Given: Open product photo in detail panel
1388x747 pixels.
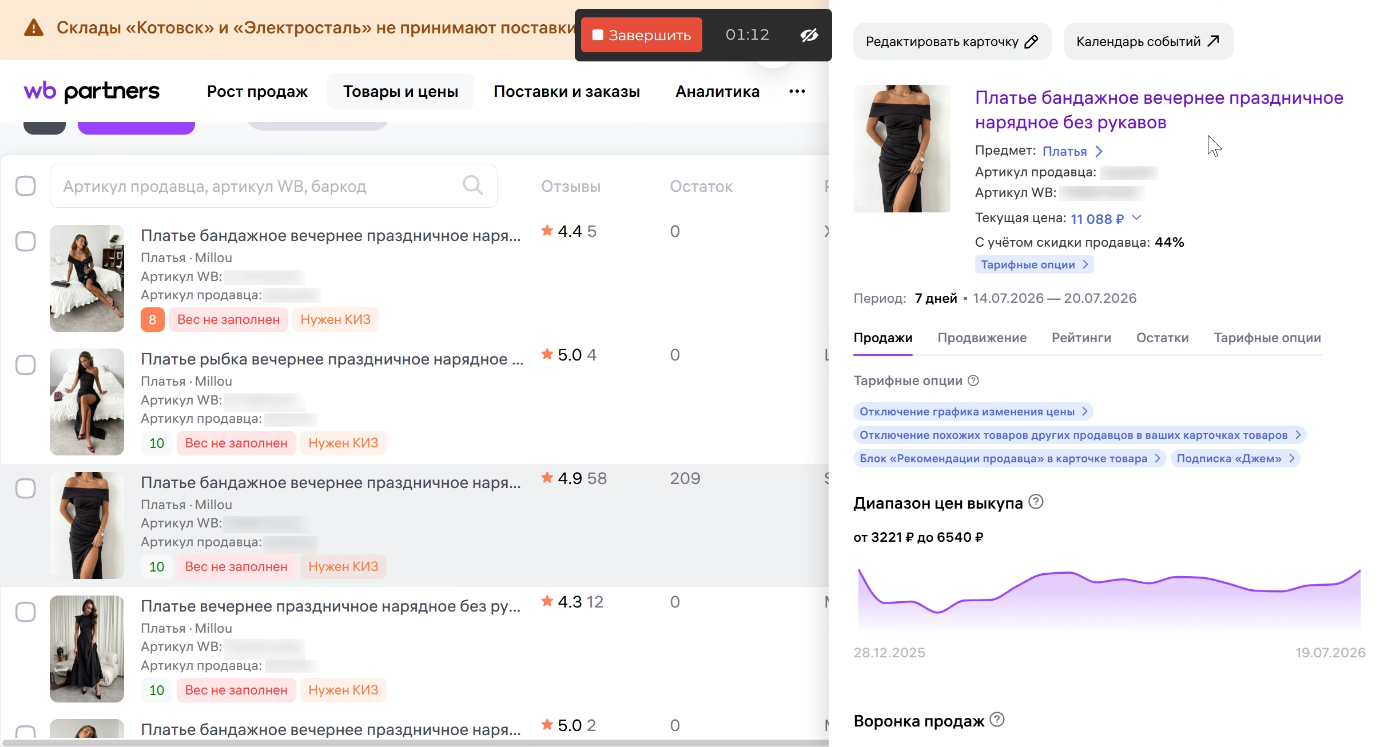Looking at the screenshot, I should [x=902, y=148].
